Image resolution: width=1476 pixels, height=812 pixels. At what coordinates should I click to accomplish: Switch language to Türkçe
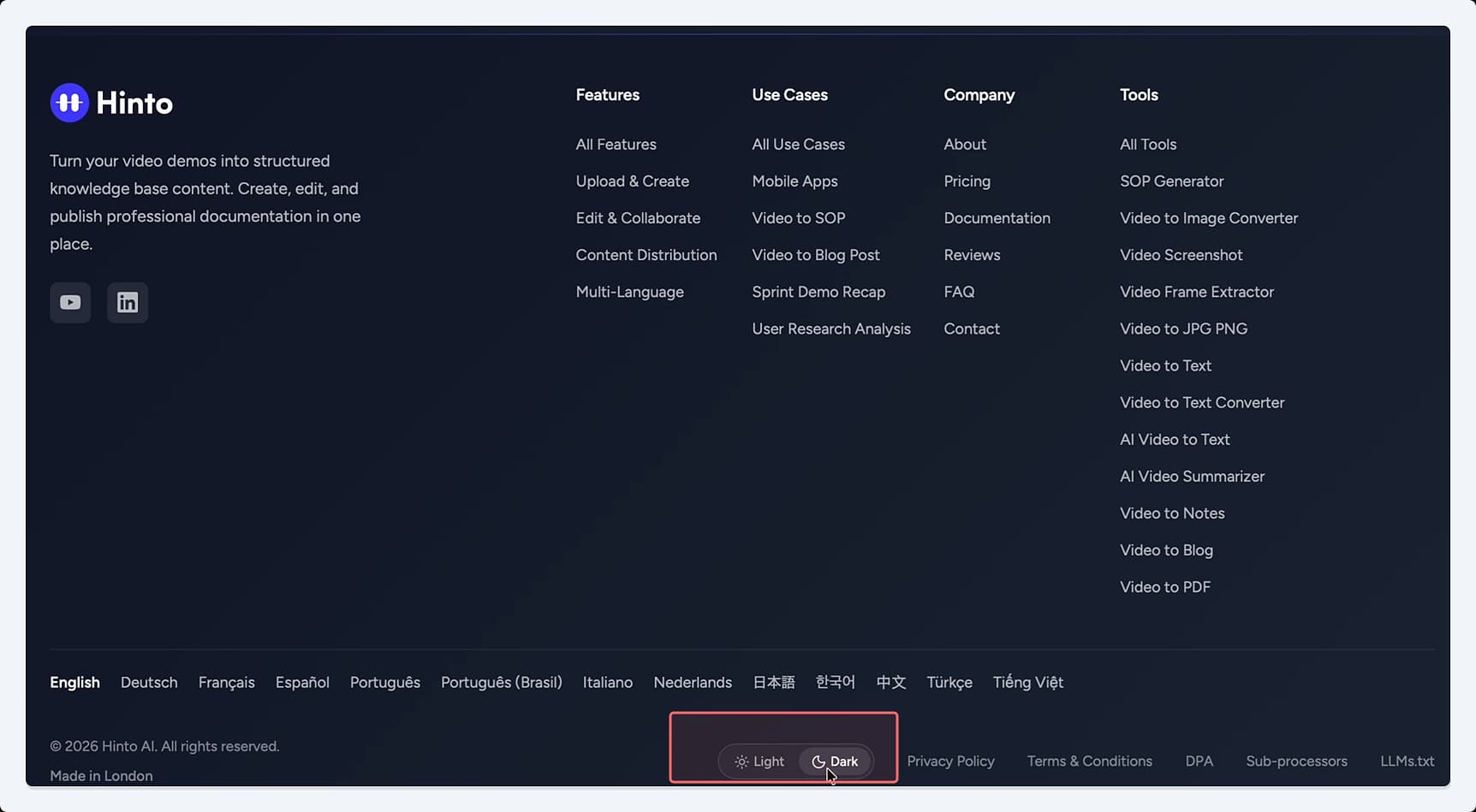click(x=949, y=683)
